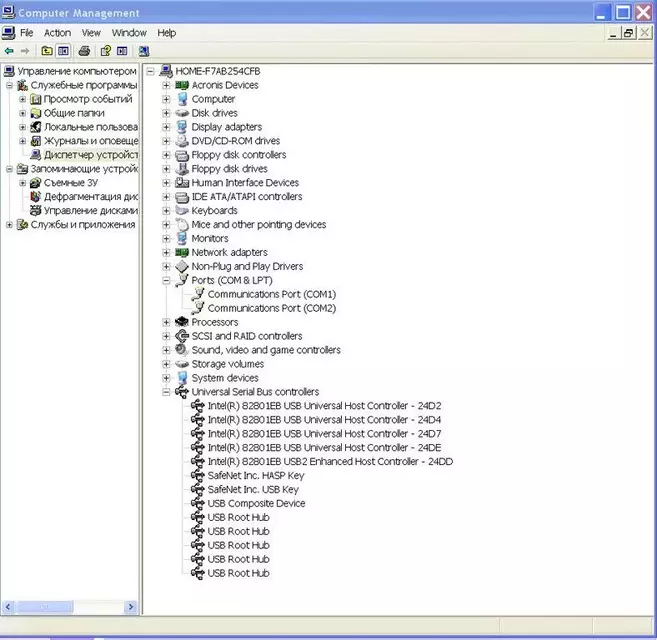Viewport: 657px width, 640px height.
Task: Toggle the Show/Hide Console Tree icon
Action: 63,51
